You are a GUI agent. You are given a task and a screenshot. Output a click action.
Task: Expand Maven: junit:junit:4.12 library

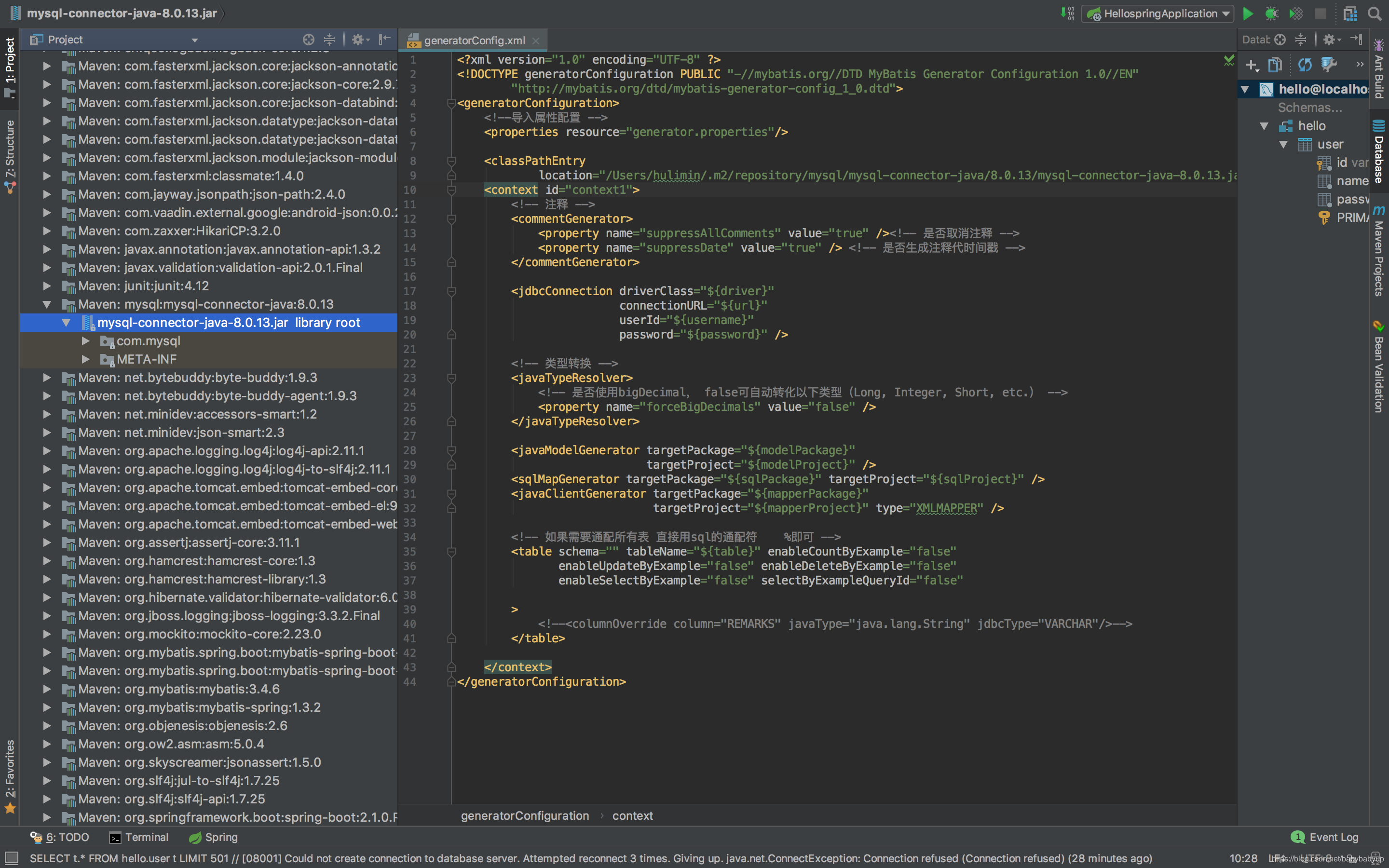pyautogui.click(x=47, y=286)
